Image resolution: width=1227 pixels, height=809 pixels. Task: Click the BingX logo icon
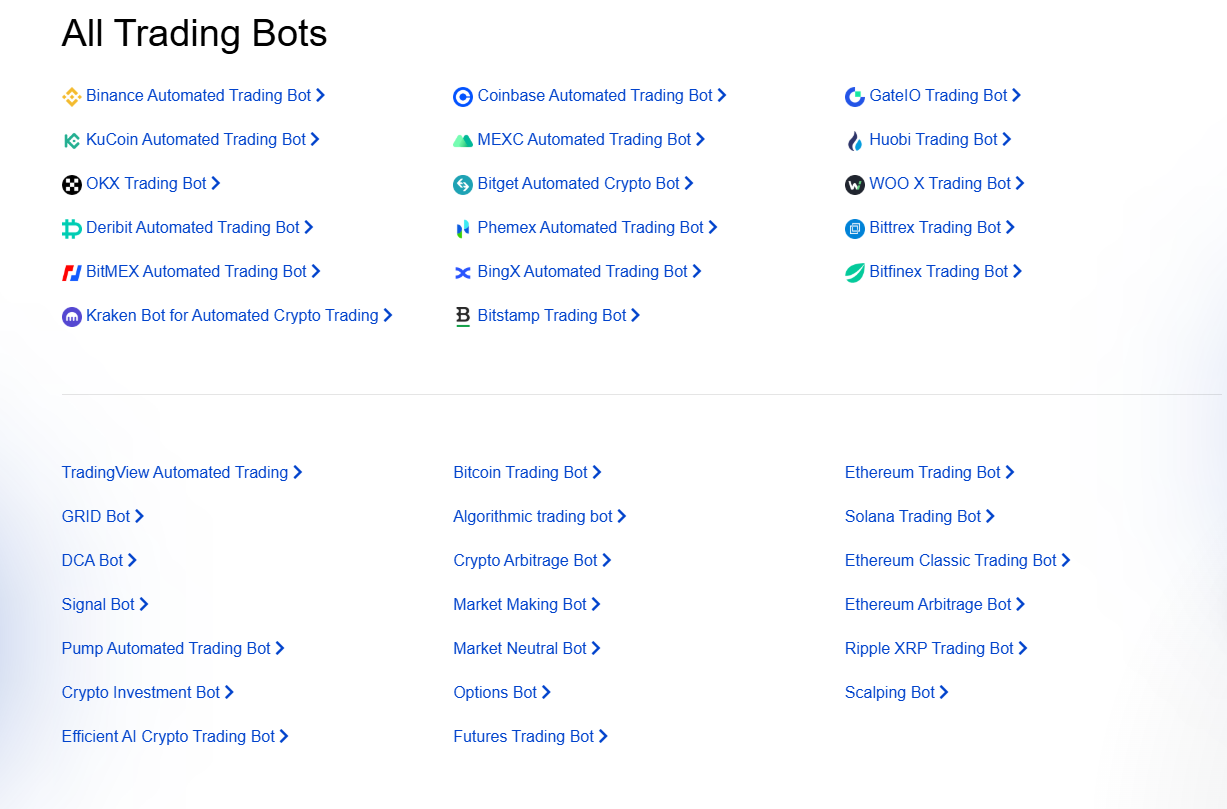(463, 273)
